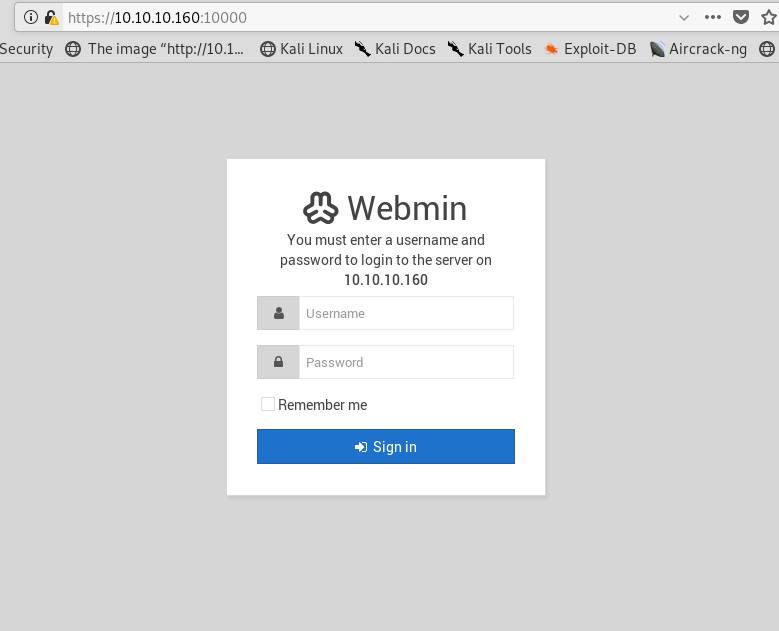Click the Webmin logo icon
The image size is (779, 631).
pyautogui.click(x=320, y=208)
